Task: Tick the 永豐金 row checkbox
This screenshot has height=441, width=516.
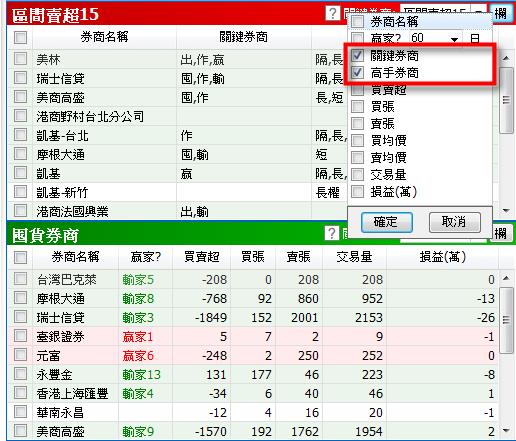Action: click(x=21, y=374)
